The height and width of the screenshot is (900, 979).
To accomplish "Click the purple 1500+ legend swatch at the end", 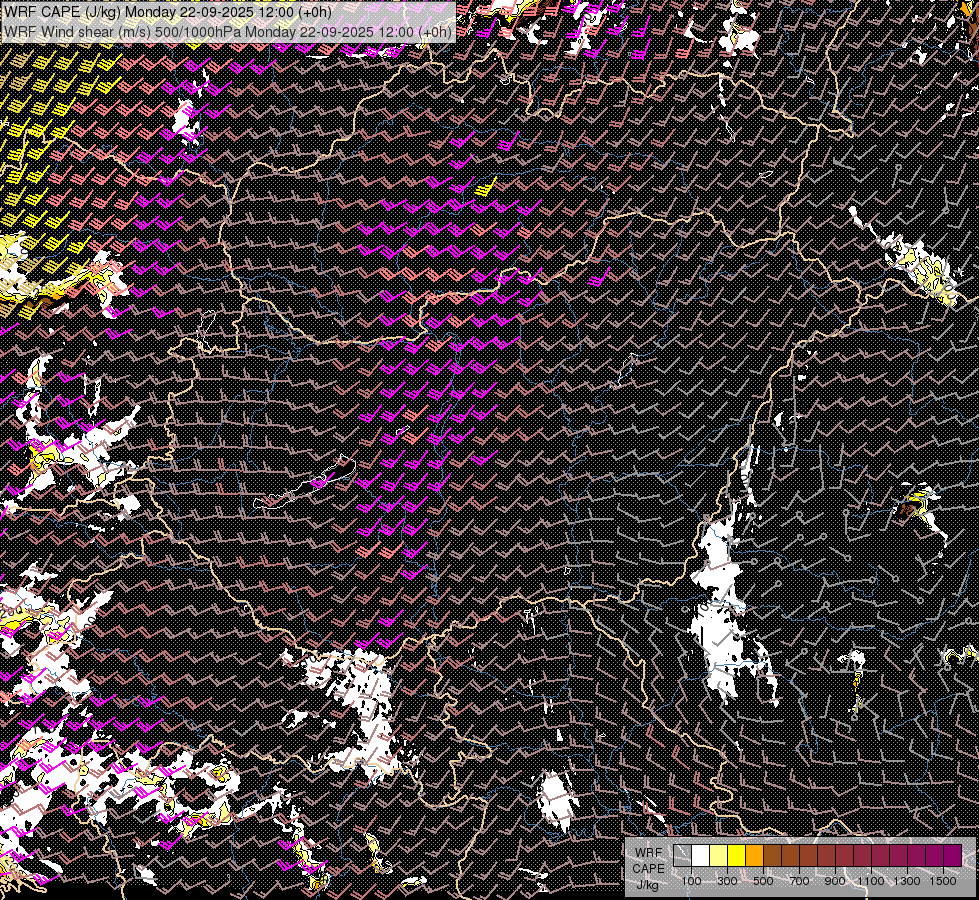I will click(x=952, y=856).
